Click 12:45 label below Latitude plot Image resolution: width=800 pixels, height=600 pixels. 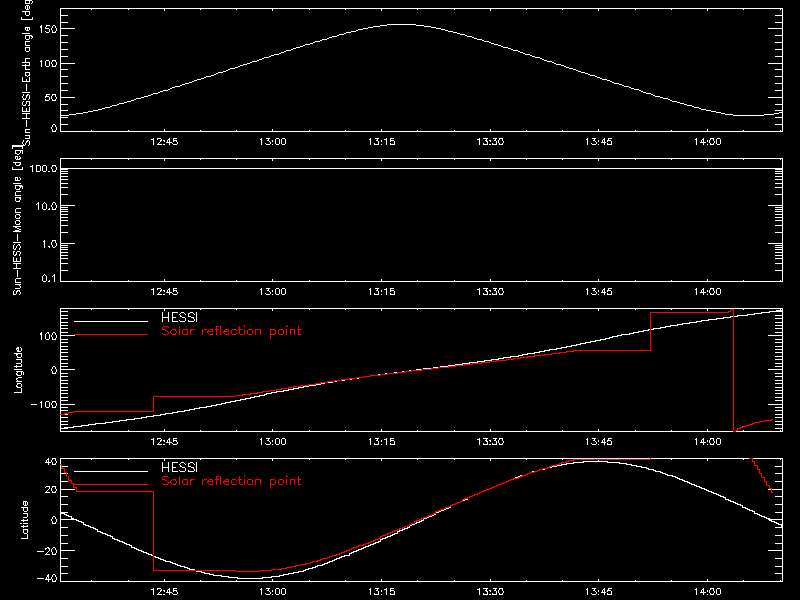pyautogui.click(x=164, y=592)
